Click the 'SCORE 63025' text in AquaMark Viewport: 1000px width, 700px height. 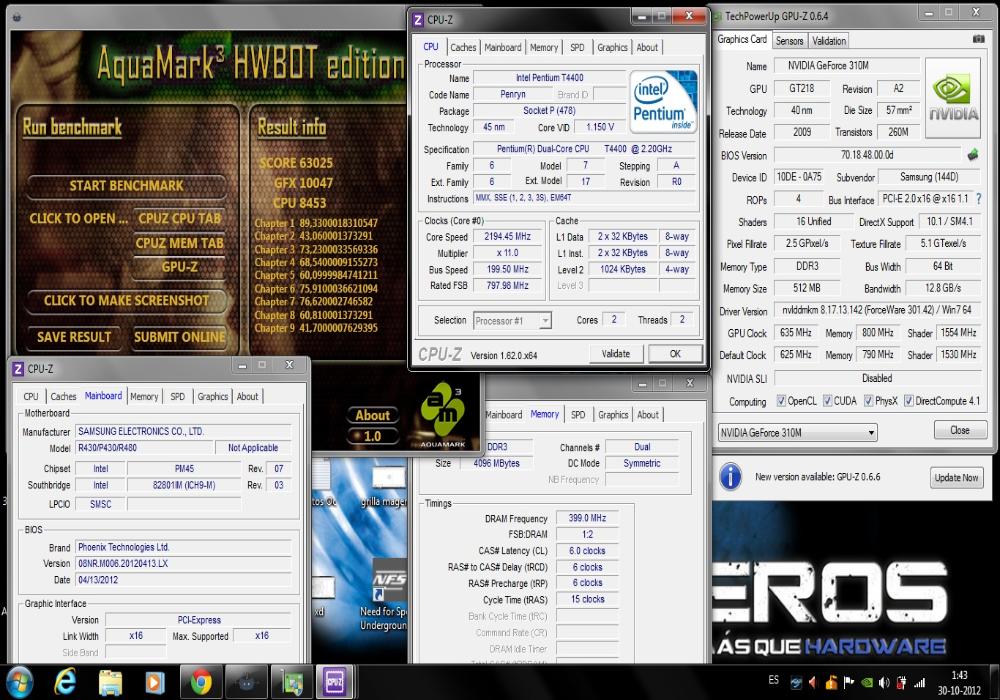[295, 163]
